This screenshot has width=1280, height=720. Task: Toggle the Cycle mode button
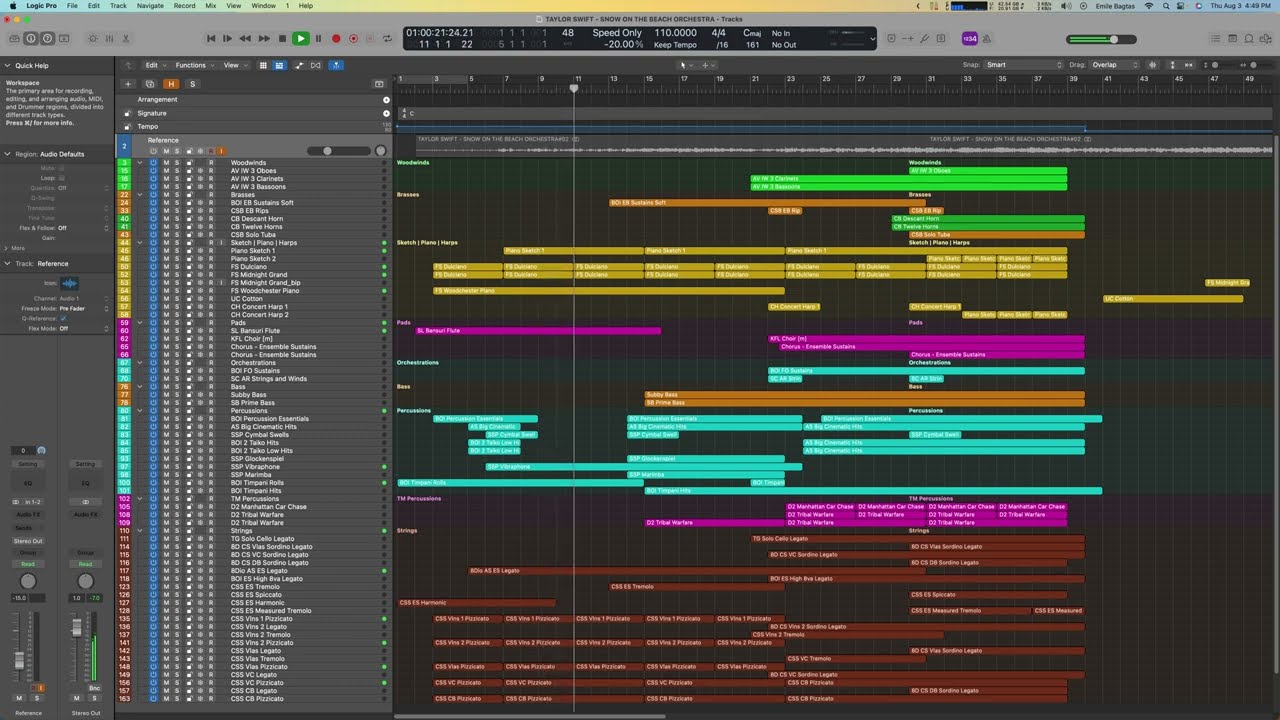387,39
